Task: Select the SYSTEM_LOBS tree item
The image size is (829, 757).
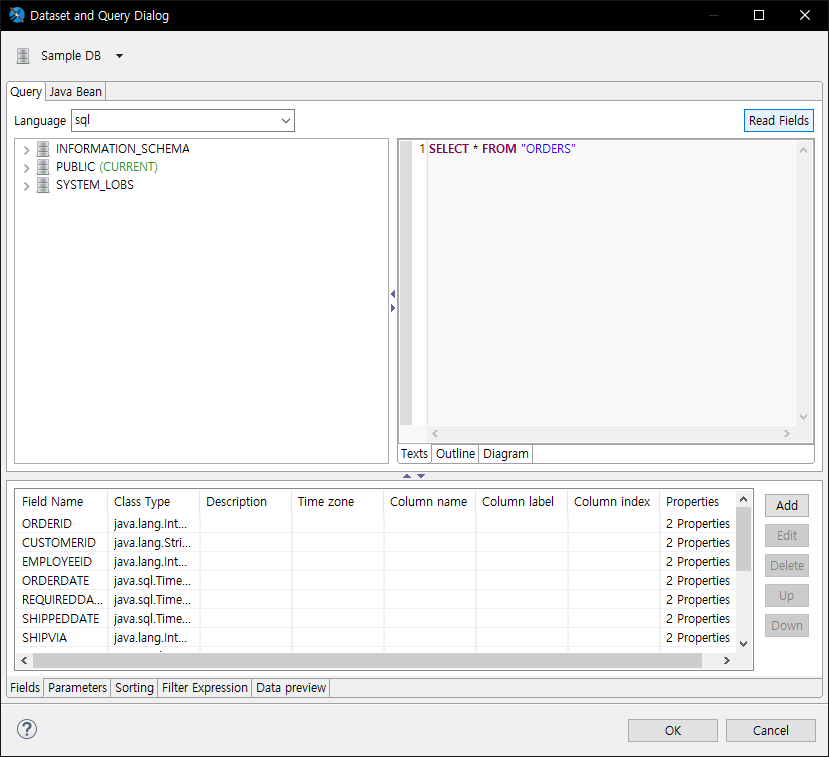Action: pos(95,185)
